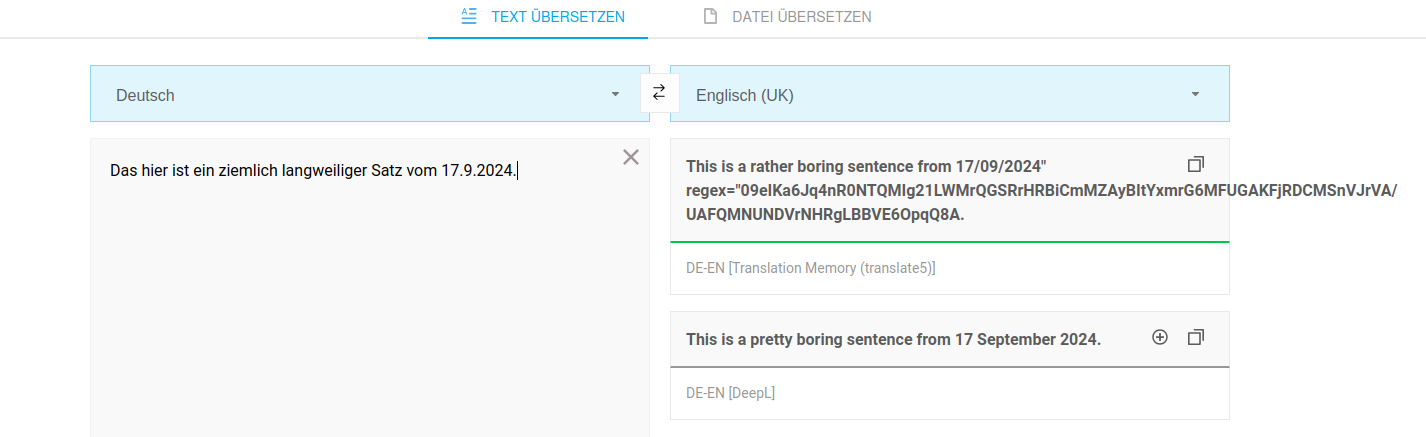Image resolution: width=1426 pixels, height=437 pixels.
Task: Click the plus icon on DeepL result
Action: 1160,338
